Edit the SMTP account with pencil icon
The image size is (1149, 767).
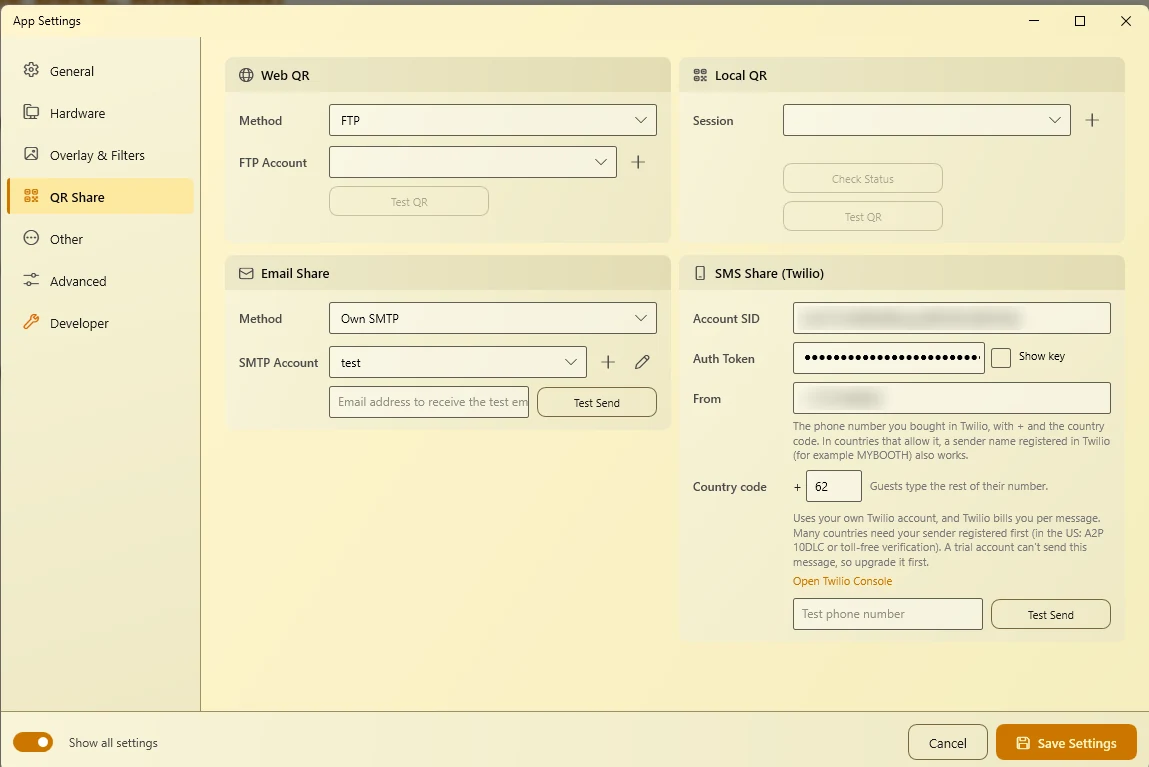[642, 362]
